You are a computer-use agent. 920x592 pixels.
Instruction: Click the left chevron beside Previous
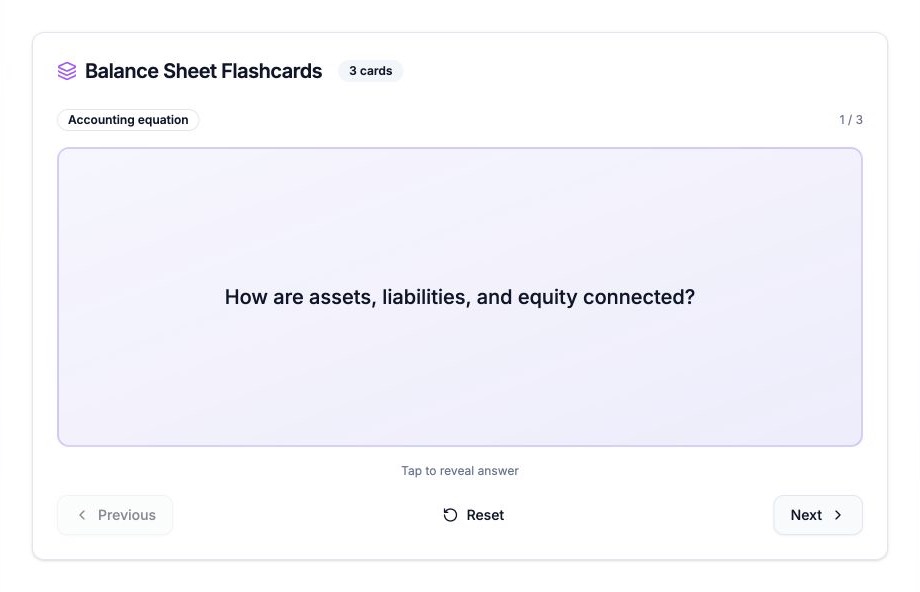coord(82,515)
